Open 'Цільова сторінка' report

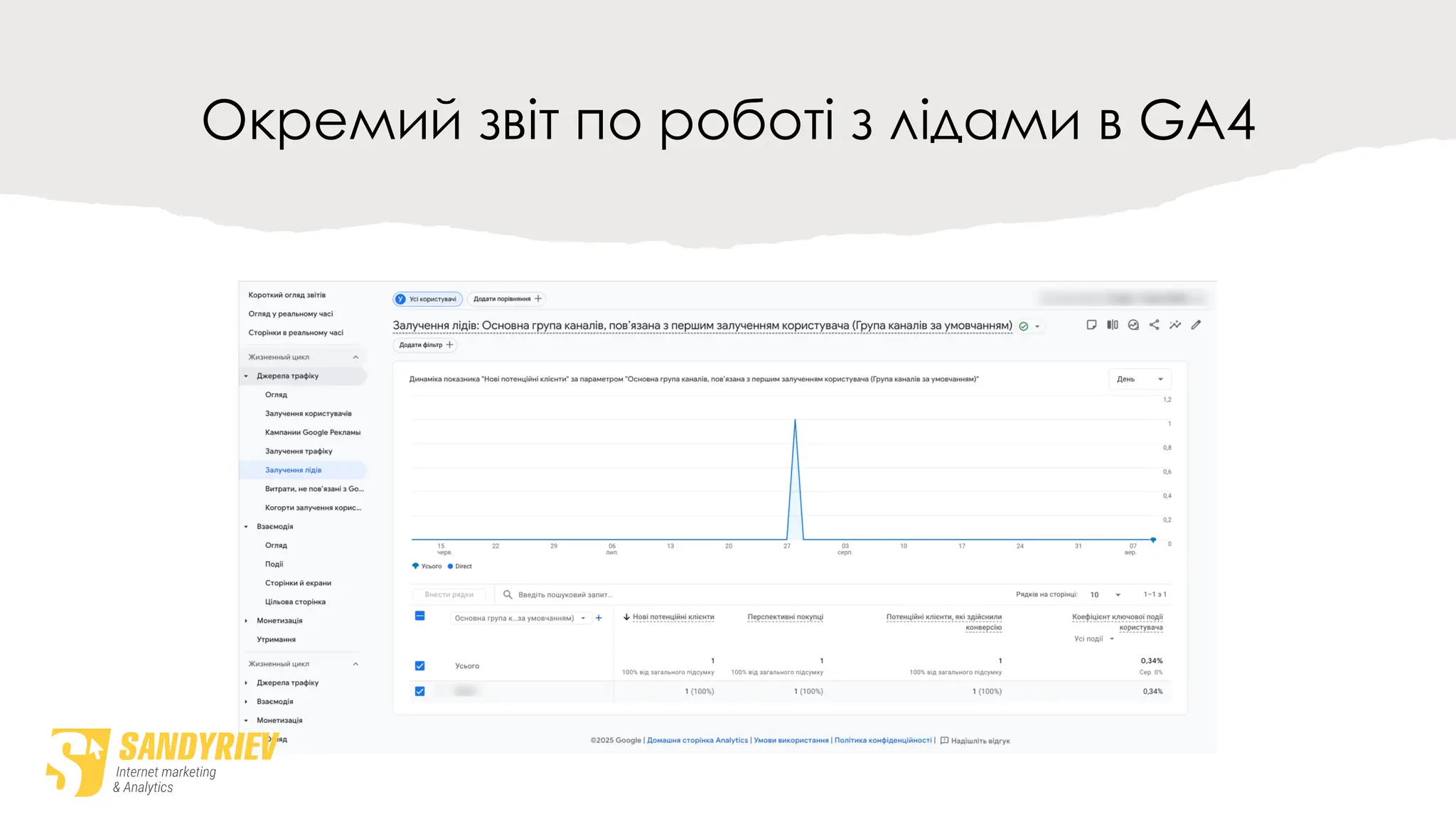pyautogui.click(x=295, y=602)
